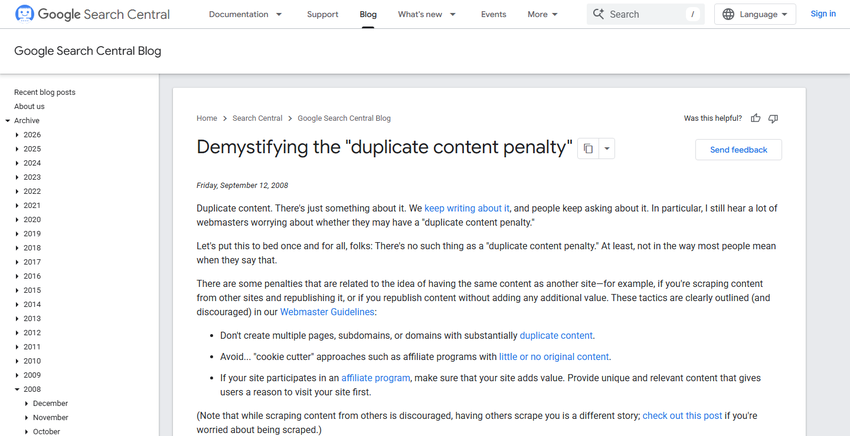Click the globe Language icon
850x436 pixels.
[x=729, y=14]
